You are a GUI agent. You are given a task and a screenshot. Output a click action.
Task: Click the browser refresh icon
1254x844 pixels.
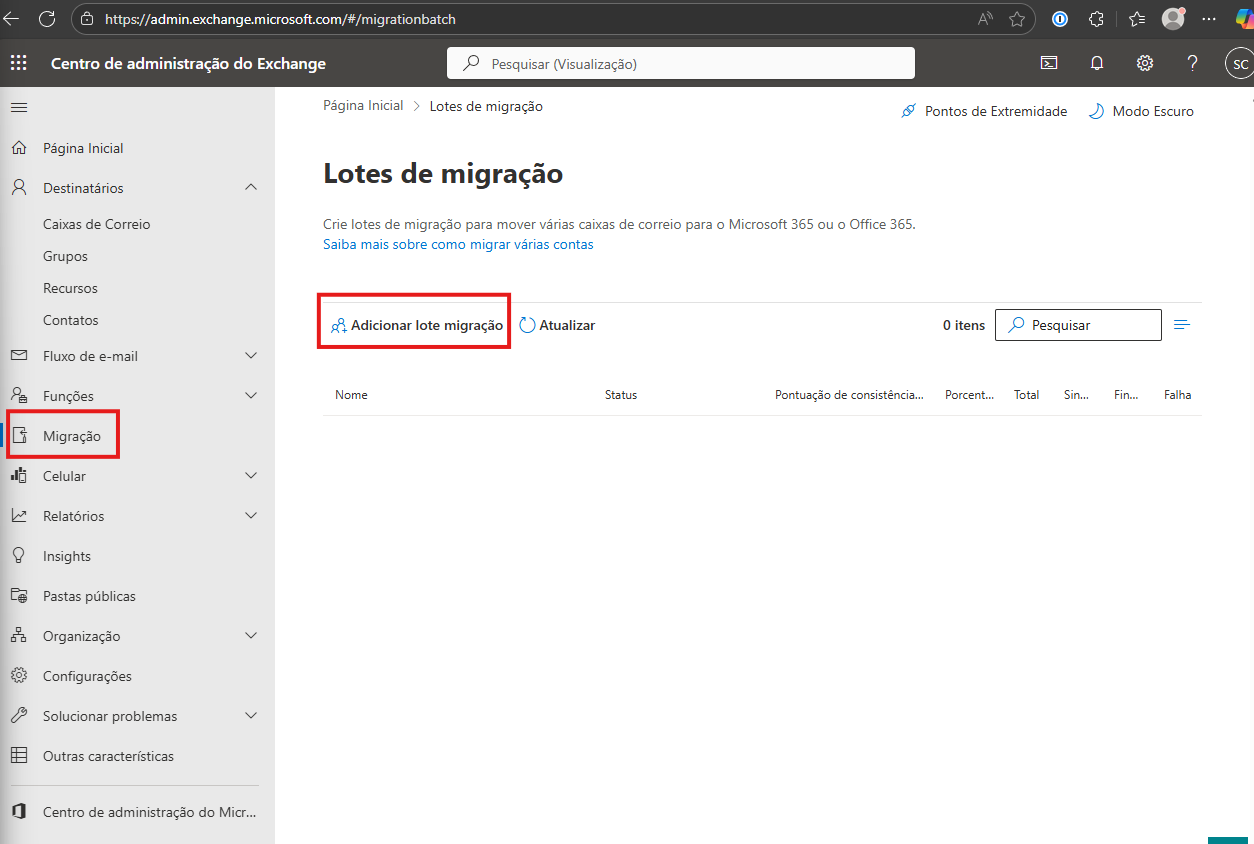(46, 18)
